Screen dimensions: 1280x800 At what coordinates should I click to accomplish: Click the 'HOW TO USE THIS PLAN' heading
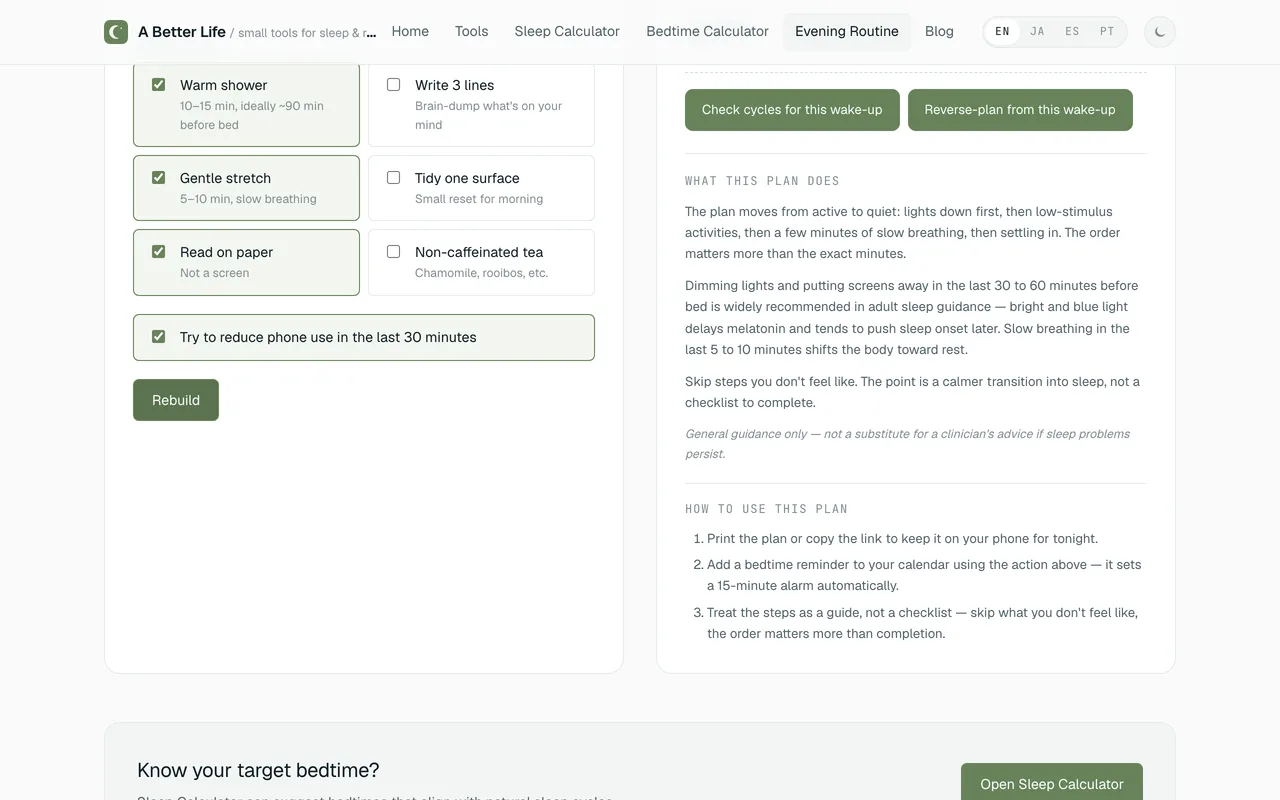[766, 509]
